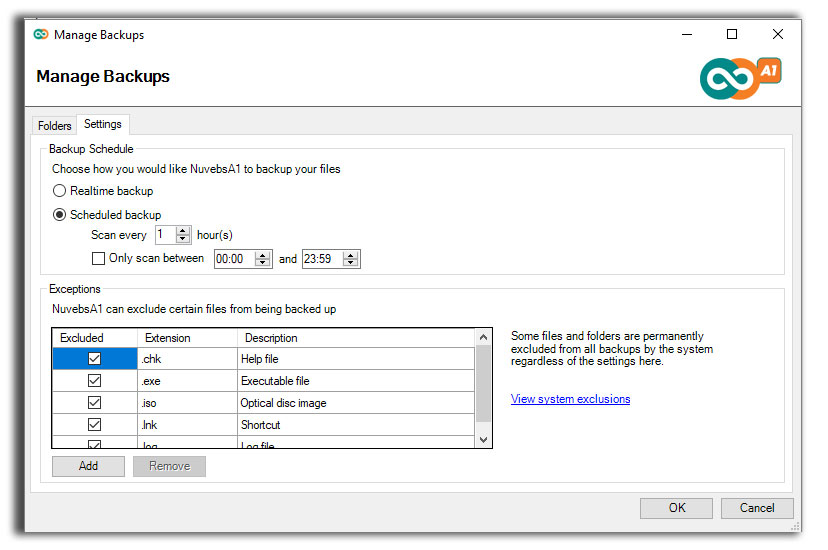Click the Executable file description cell
This screenshot has width=828, height=550.
coord(356,381)
